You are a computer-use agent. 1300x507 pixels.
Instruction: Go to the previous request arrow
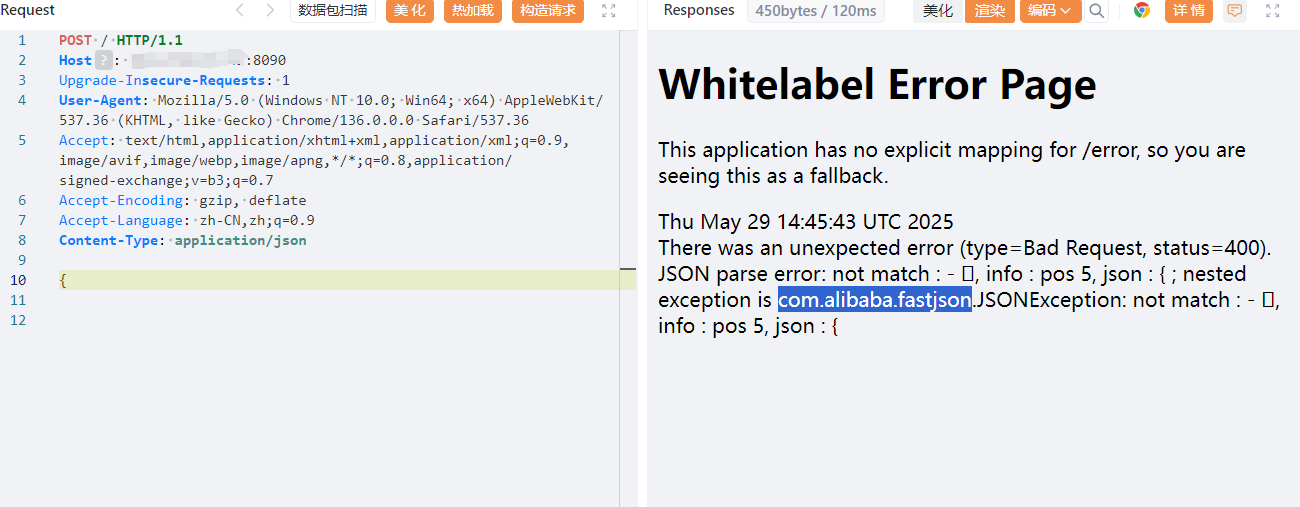point(240,11)
